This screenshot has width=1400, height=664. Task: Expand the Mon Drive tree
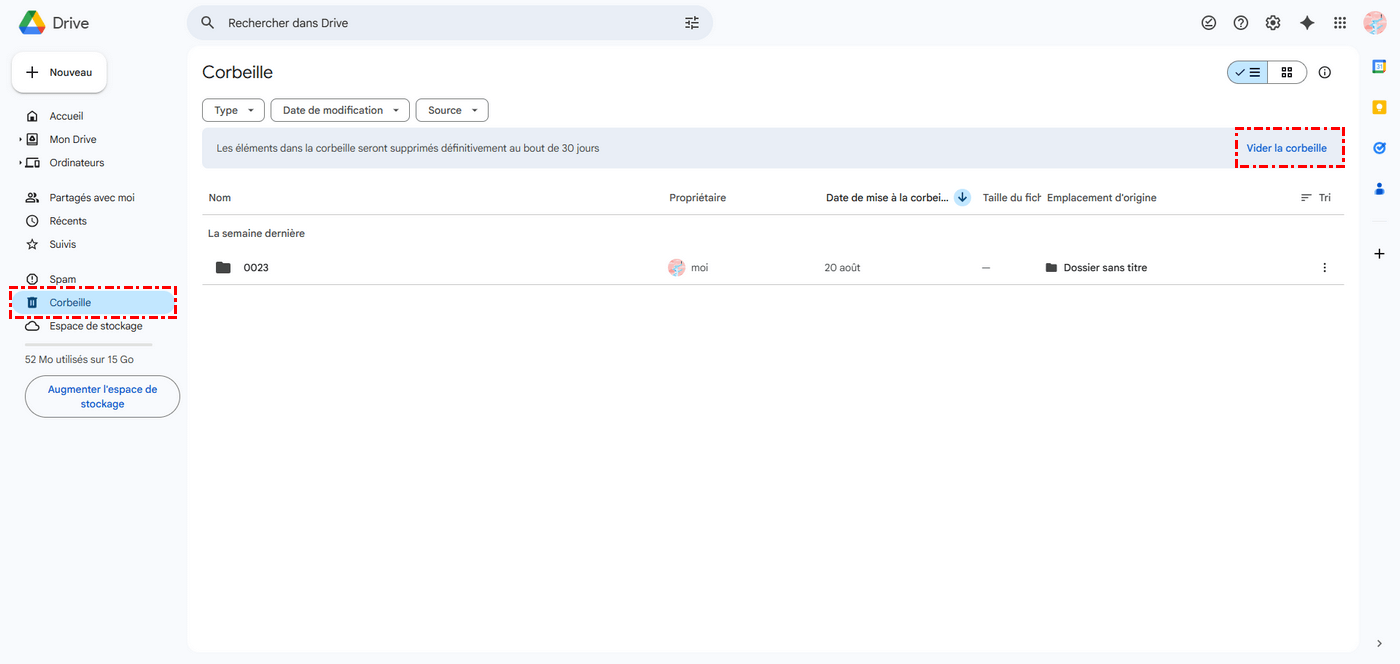[x=20, y=140]
